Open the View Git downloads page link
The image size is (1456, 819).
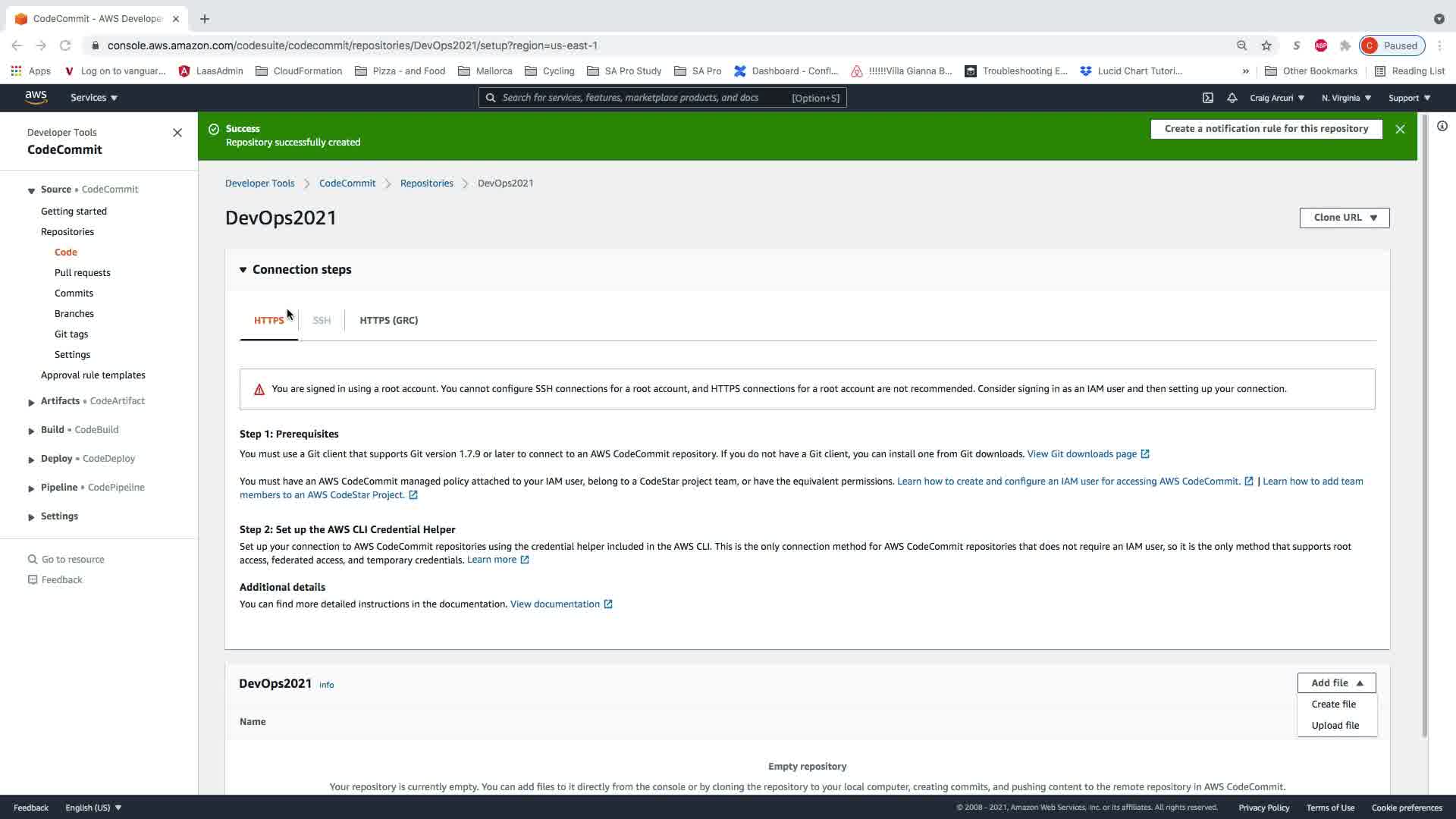point(1081,454)
